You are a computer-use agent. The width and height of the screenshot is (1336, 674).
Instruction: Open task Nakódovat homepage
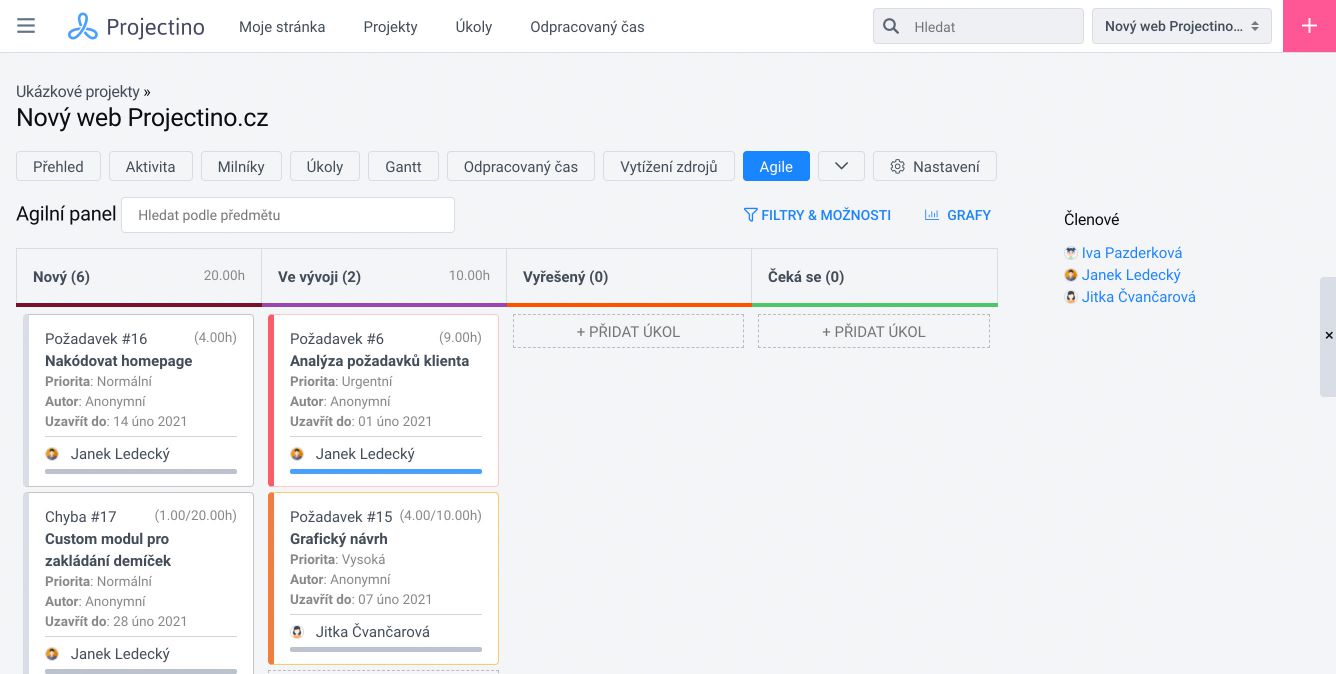click(x=118, y=361)
